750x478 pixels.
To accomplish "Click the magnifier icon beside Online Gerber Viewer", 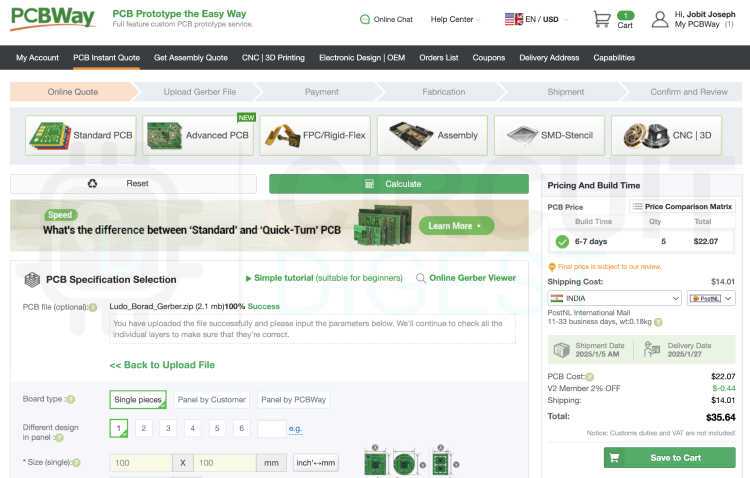I will pos(420,278).
